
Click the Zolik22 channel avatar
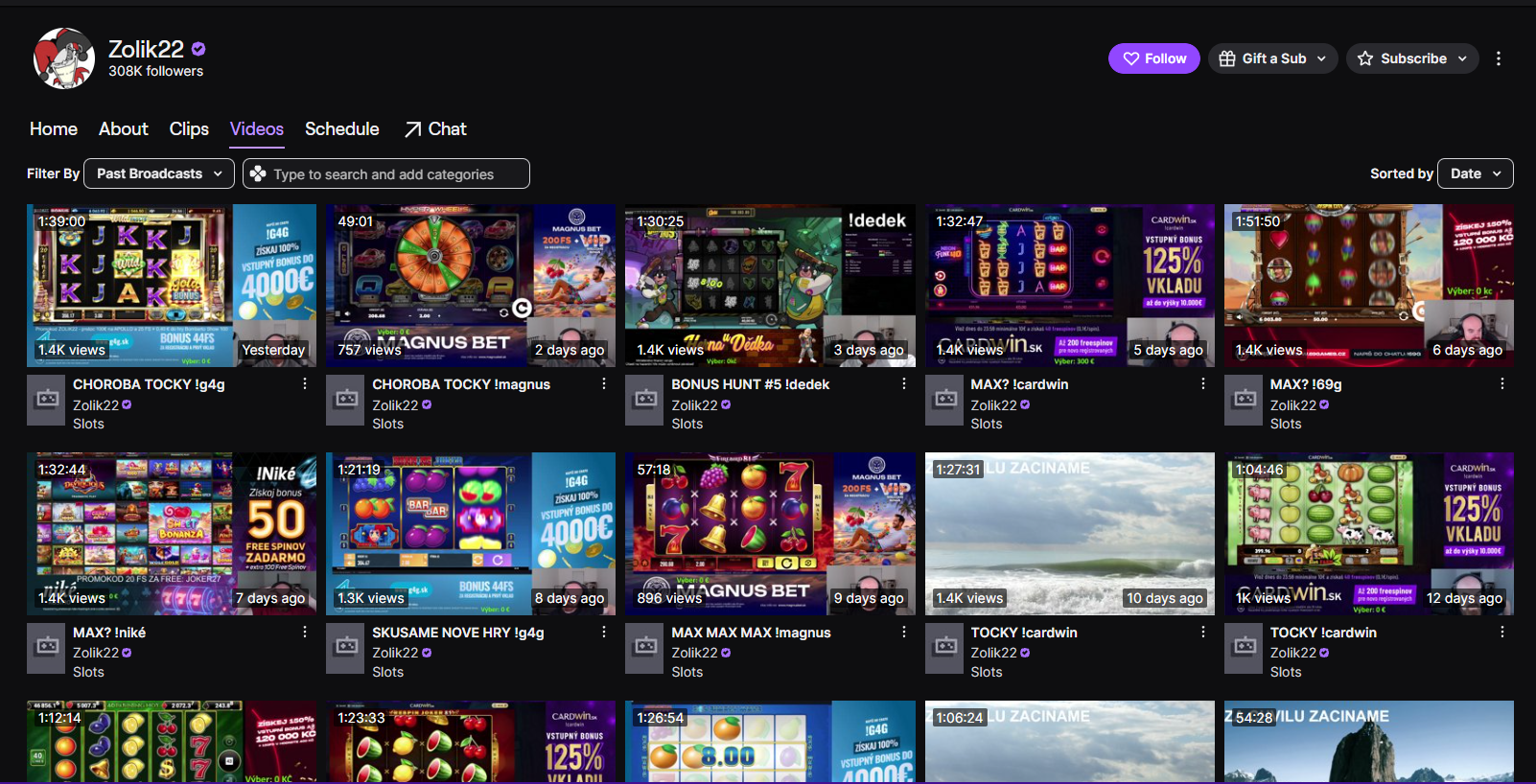[x=64, y=58]
